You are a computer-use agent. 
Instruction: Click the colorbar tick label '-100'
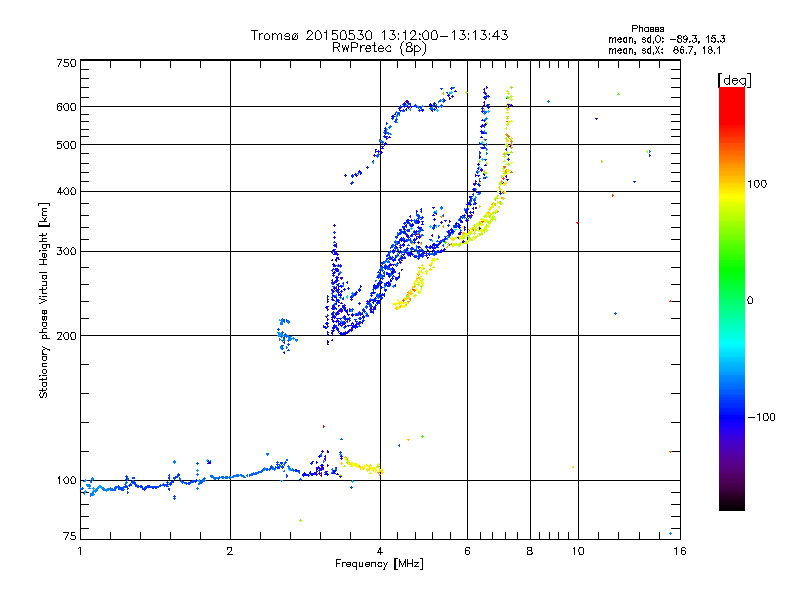[761, 417]
